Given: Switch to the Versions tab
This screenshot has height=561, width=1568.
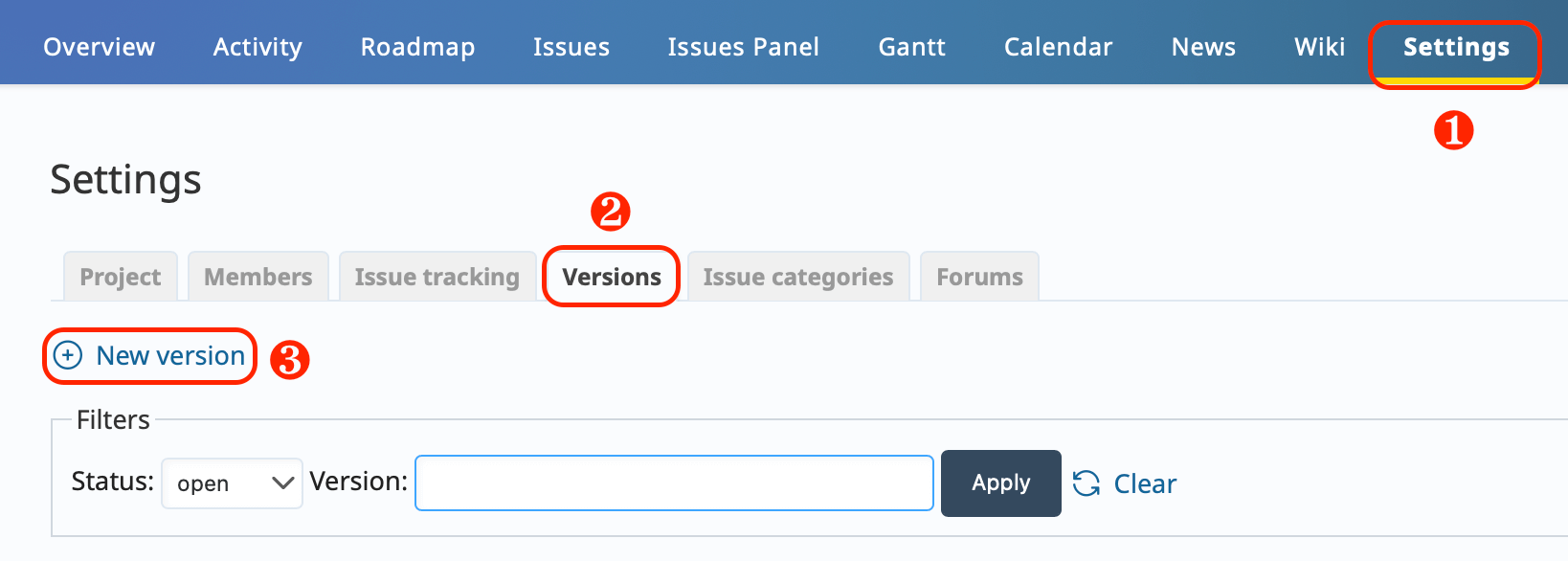Looking at the screenshot, I should (x=611, y=277).
